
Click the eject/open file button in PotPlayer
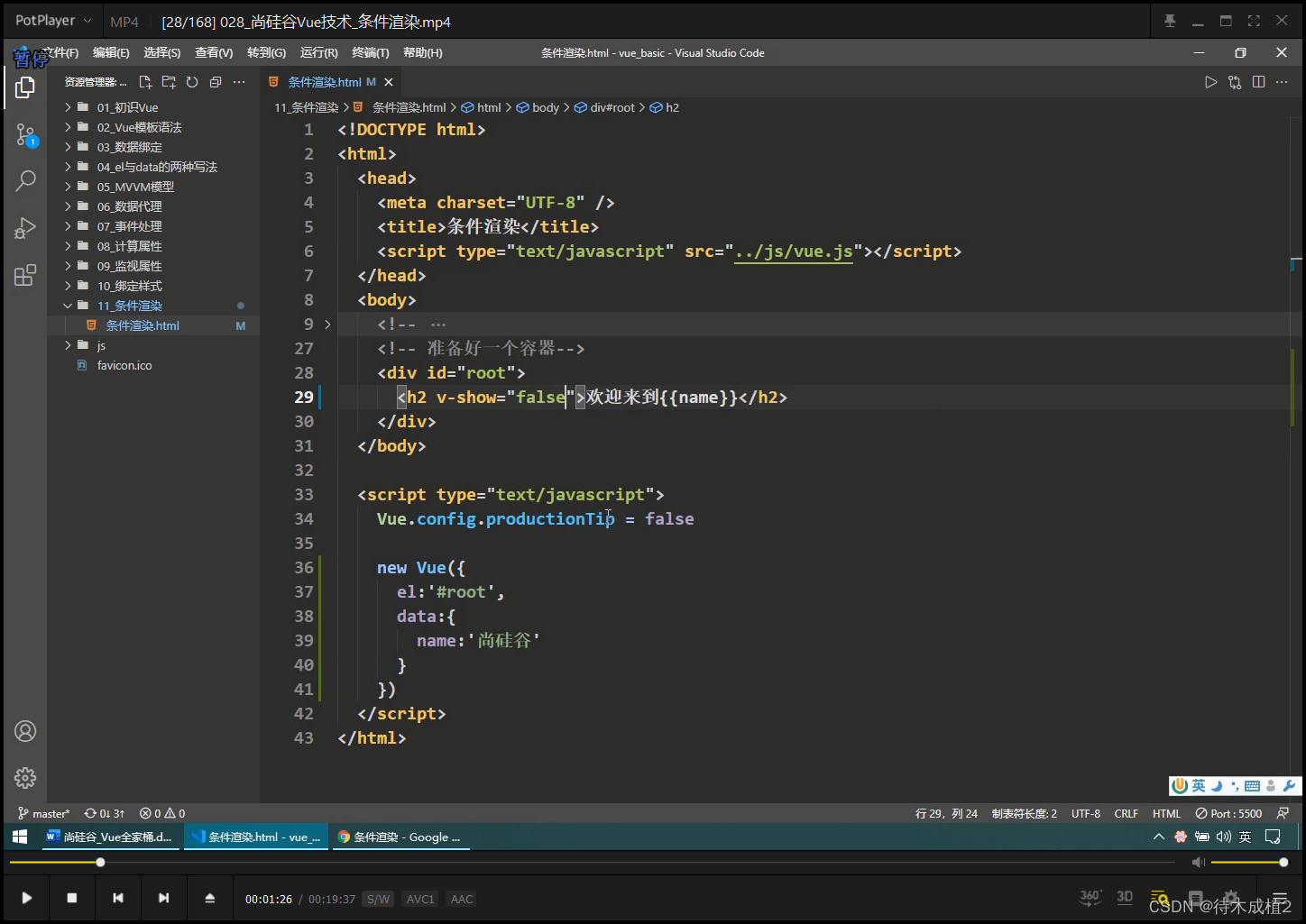[210, 898]
